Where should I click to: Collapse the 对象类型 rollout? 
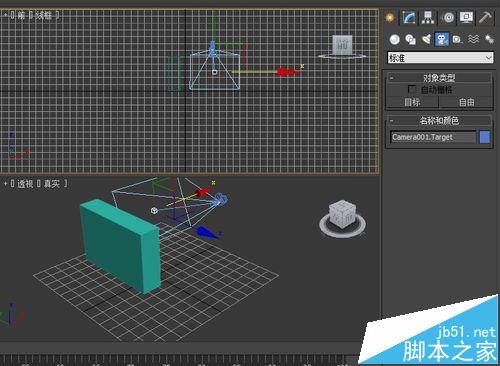pos(439,78)
